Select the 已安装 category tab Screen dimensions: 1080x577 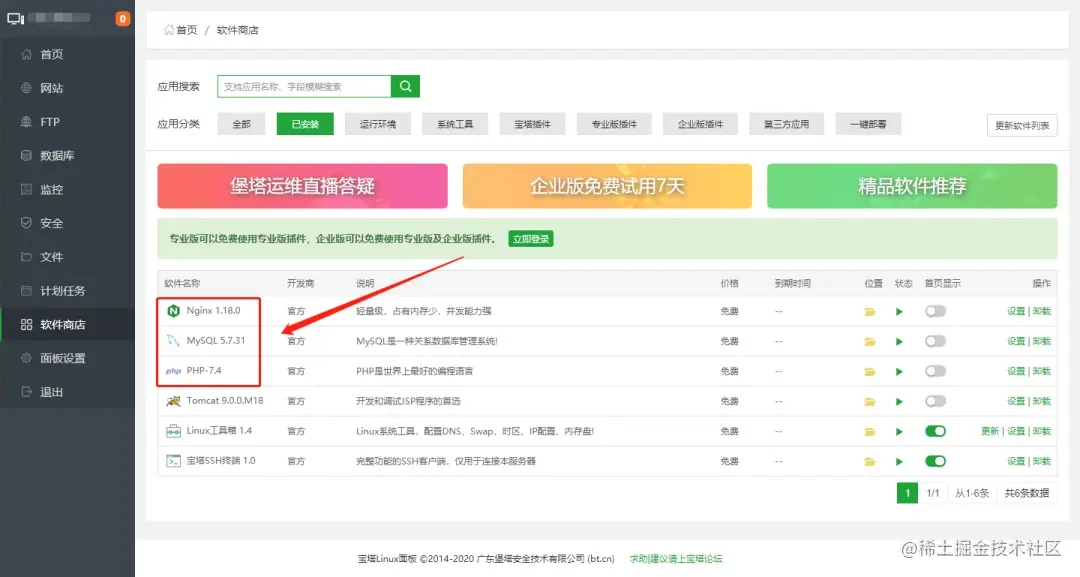[305, 124]
